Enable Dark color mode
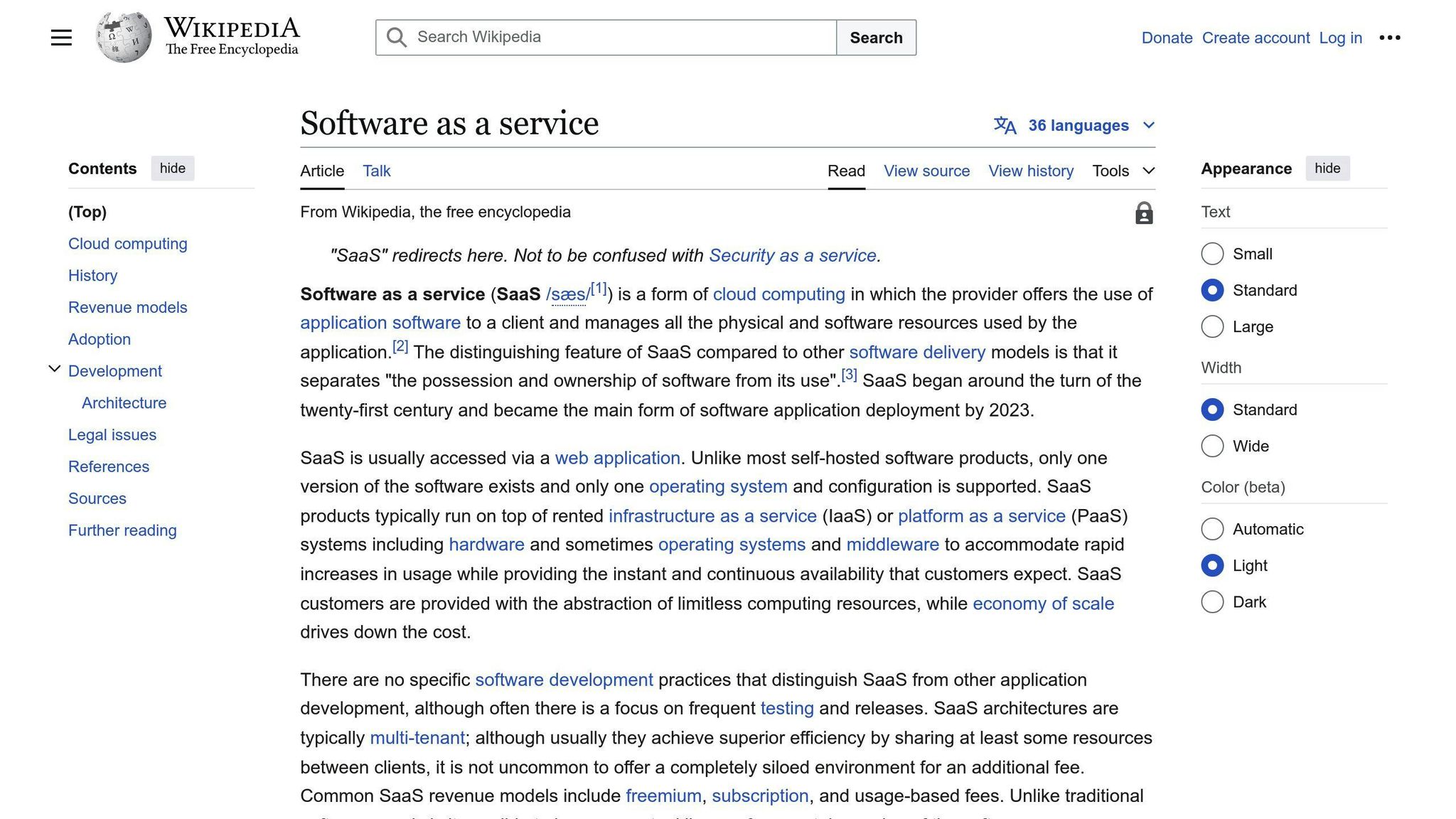The width and height of the screenshot is (1456, 819). pos(1212,601)
